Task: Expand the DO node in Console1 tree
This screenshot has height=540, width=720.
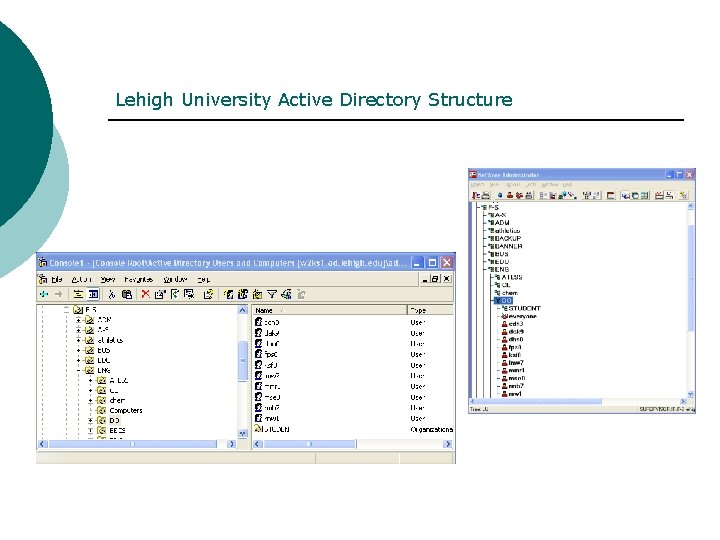Action: click(90, 421)
